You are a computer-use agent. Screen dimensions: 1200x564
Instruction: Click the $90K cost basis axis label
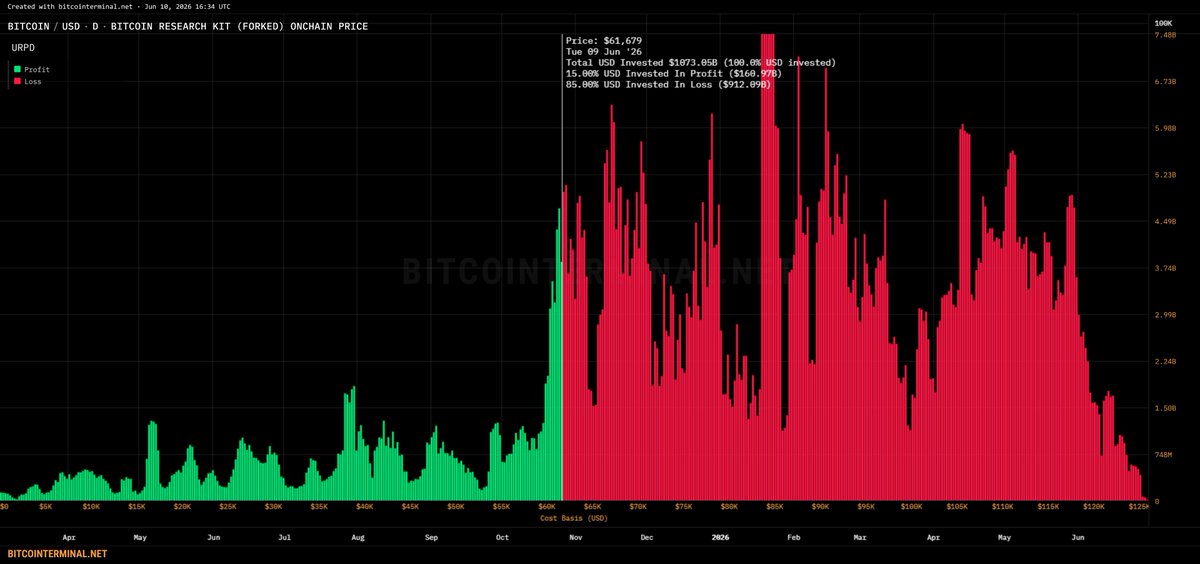tap(820, 507)
